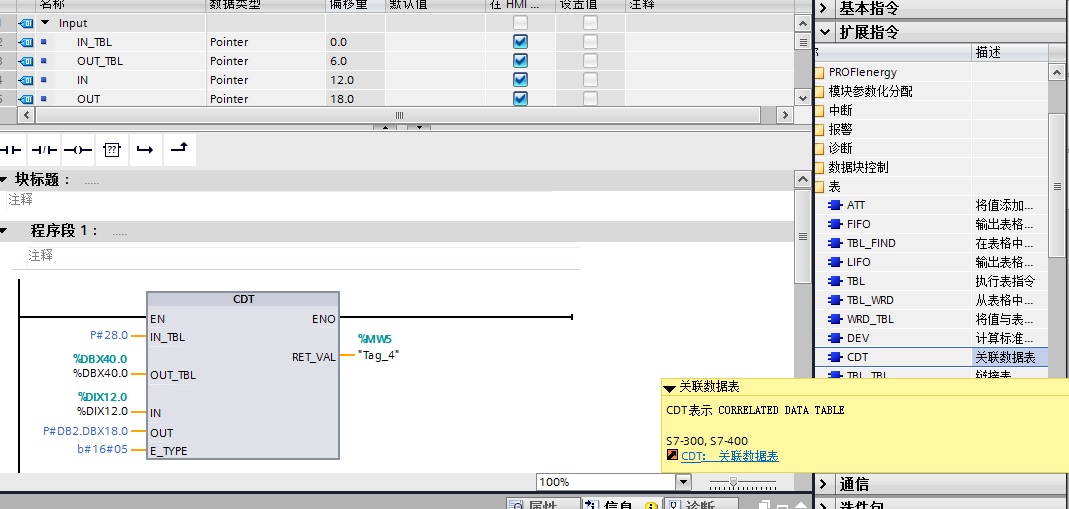1069x509 pixels.
Task: Click the zoom slider next to 100%
Action: click(x=734, y=482)
